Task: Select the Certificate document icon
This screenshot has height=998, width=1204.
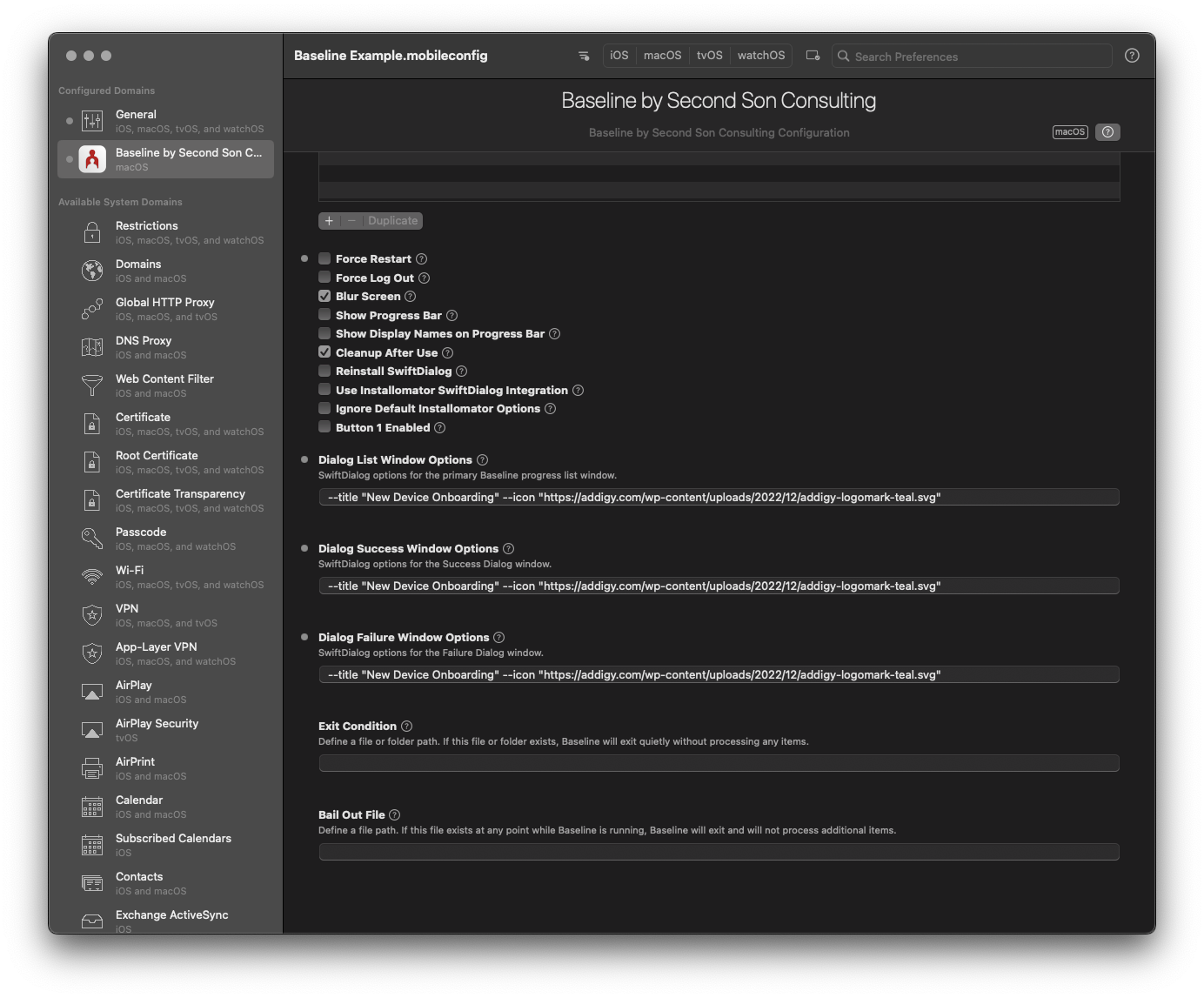Action: (92, 424)
